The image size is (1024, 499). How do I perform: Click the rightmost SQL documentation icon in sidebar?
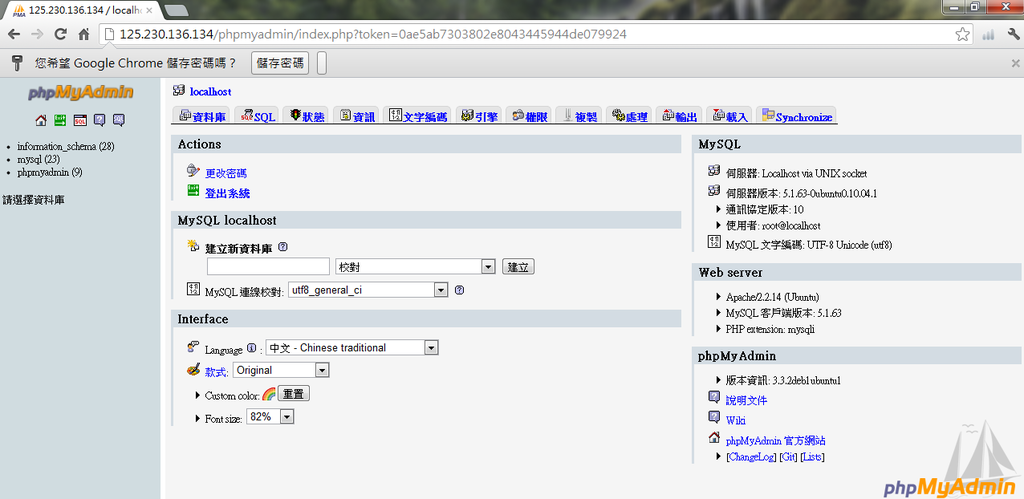(x=118, y=120)
